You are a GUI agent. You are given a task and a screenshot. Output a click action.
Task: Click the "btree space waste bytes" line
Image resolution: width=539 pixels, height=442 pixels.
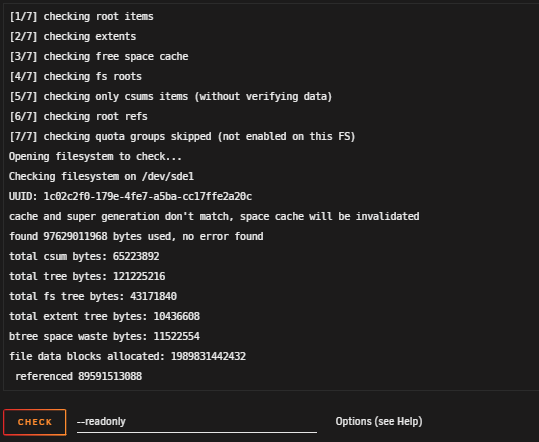(104, 336)
